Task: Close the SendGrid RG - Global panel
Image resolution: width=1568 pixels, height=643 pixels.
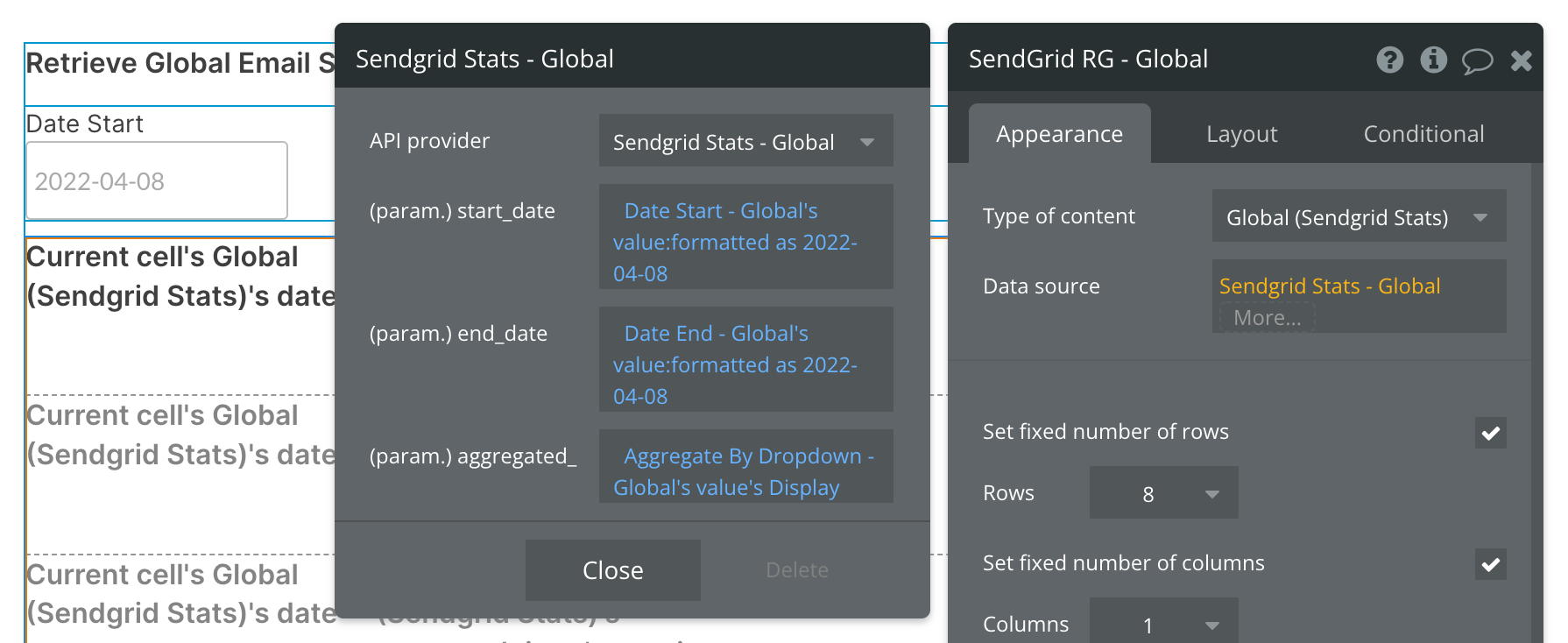Action: 1522,60
